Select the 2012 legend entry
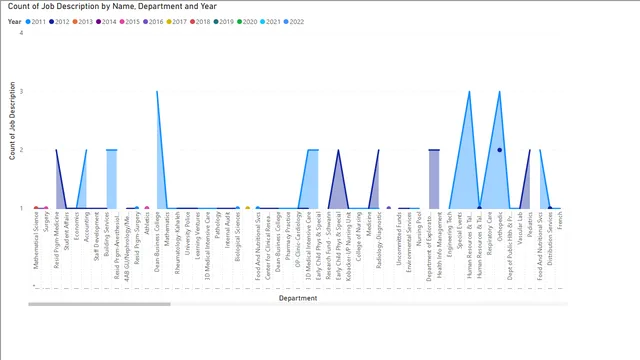Image resolution: width=640 pixels, height=360 pixels. pos(59,22)
